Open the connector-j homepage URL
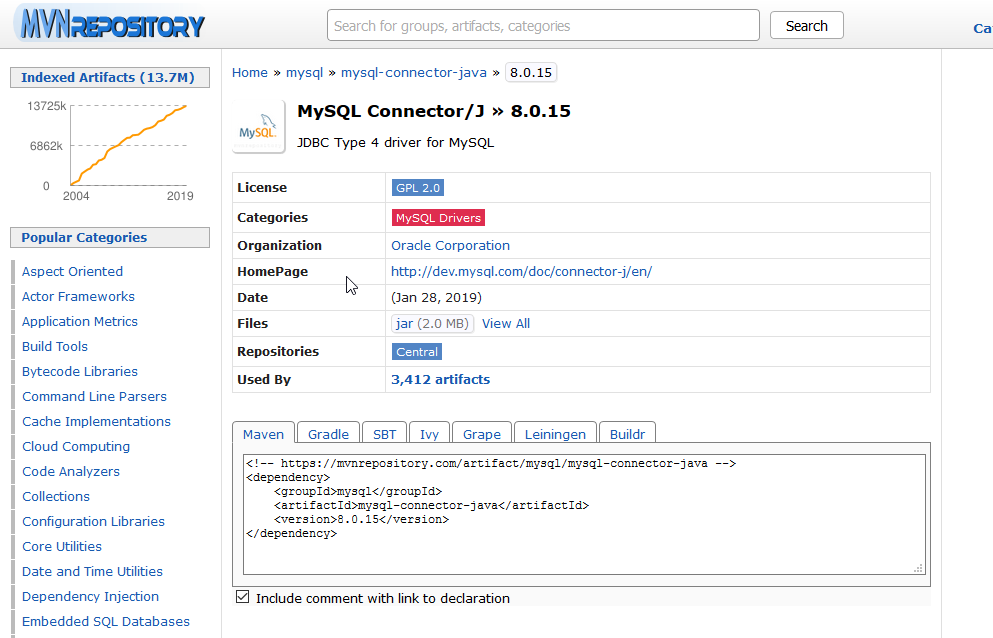The width and height of the screenshot is (993, 638). pyautogui.click(x=521, y=272)
